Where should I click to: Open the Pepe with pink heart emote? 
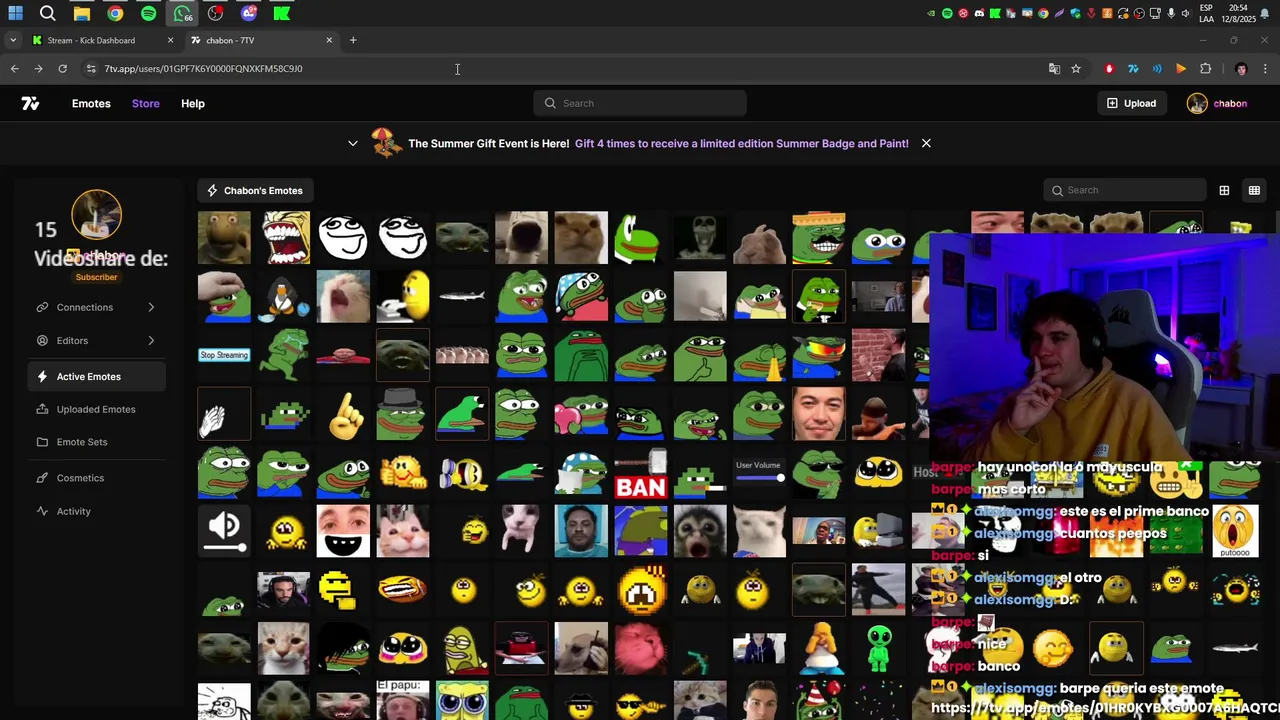point(581,414)
